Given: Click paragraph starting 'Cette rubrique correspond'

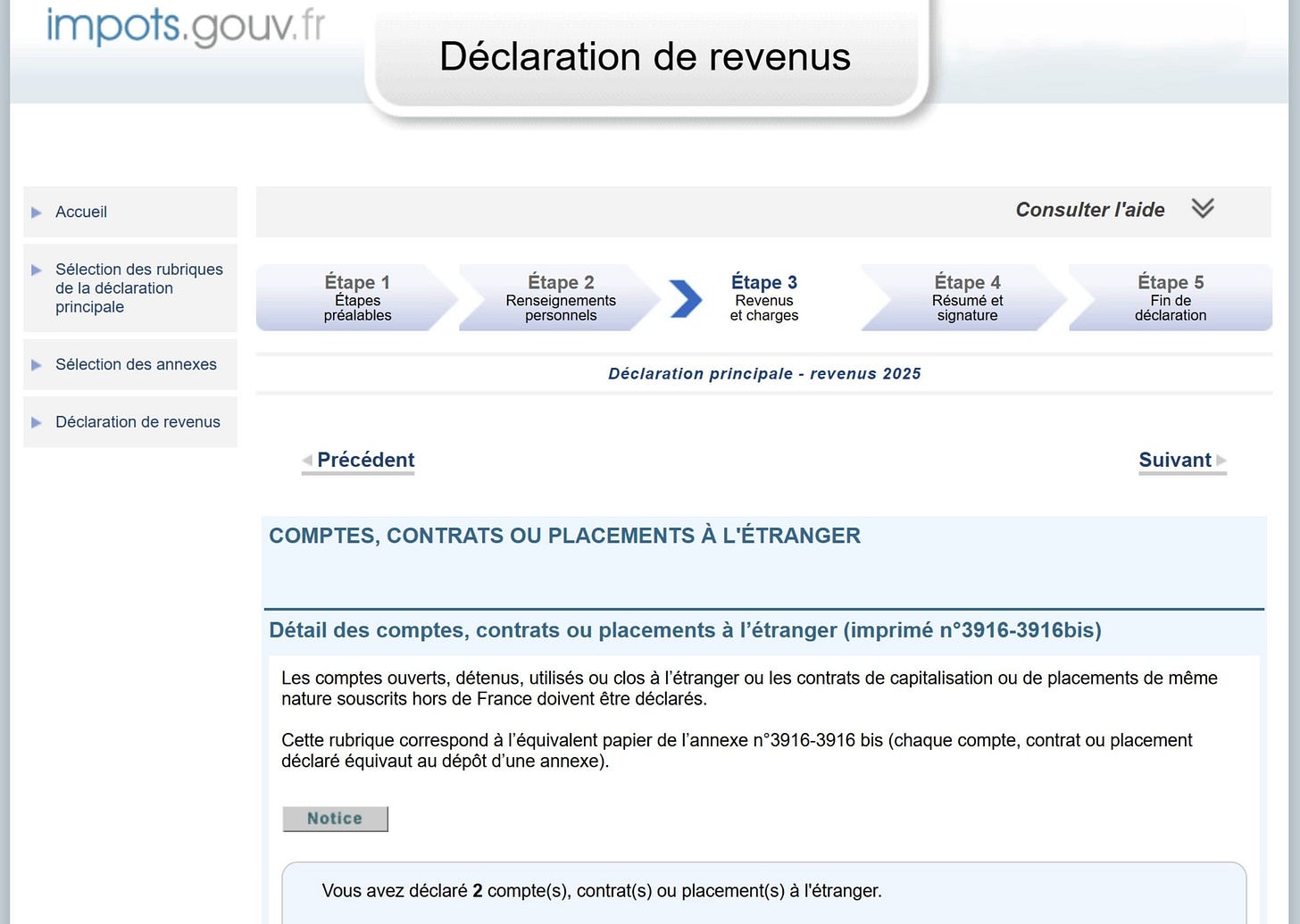Looking at the screenshot, I should point(737,751).
